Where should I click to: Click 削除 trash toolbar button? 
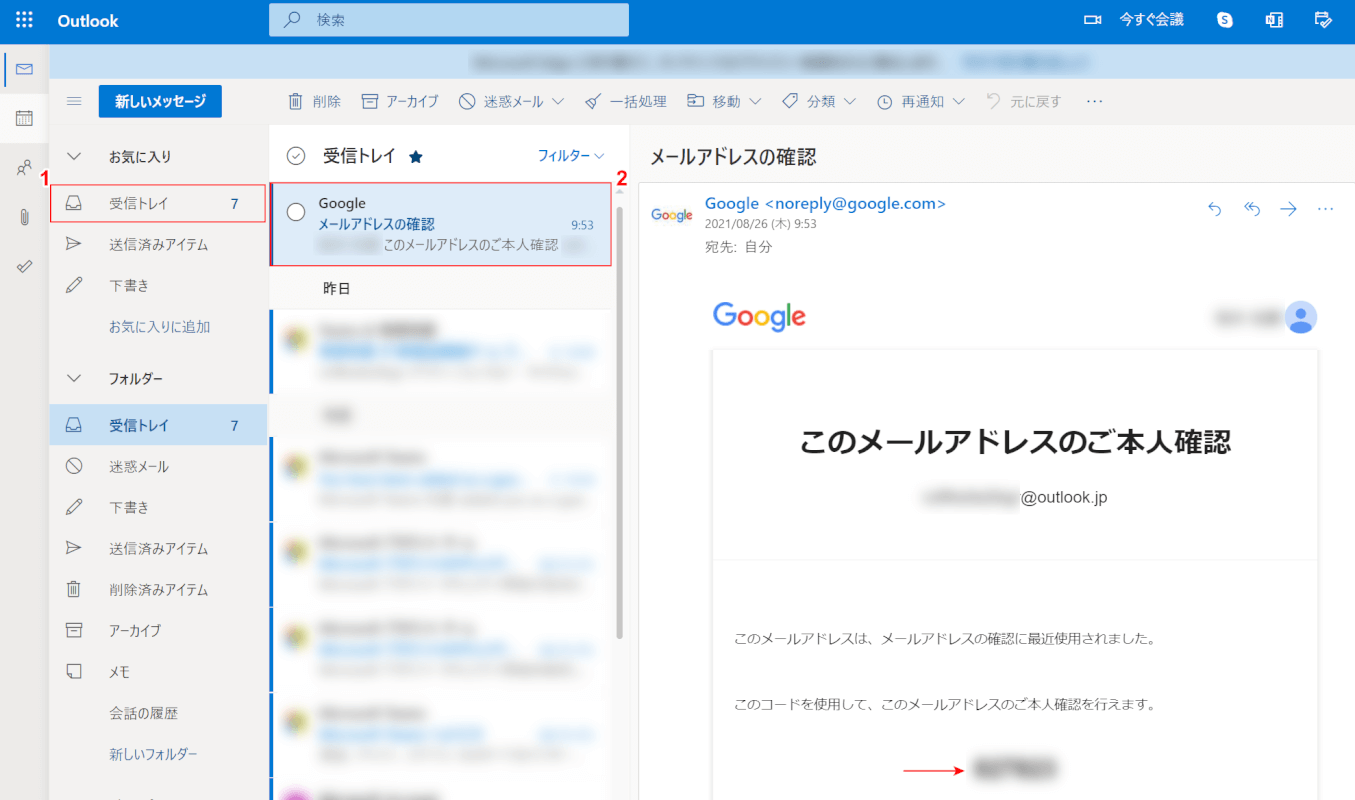pyautogui.click(x=315, y=101)
